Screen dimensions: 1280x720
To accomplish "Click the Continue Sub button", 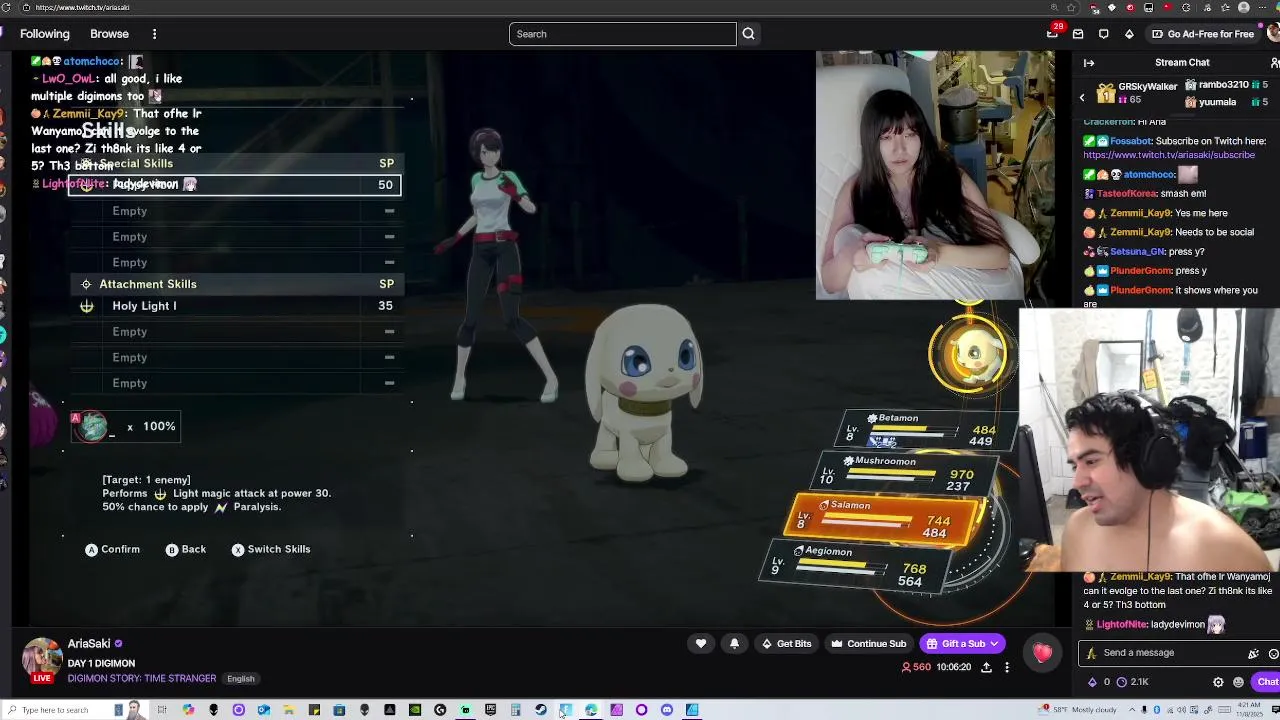I will (868, 644).
